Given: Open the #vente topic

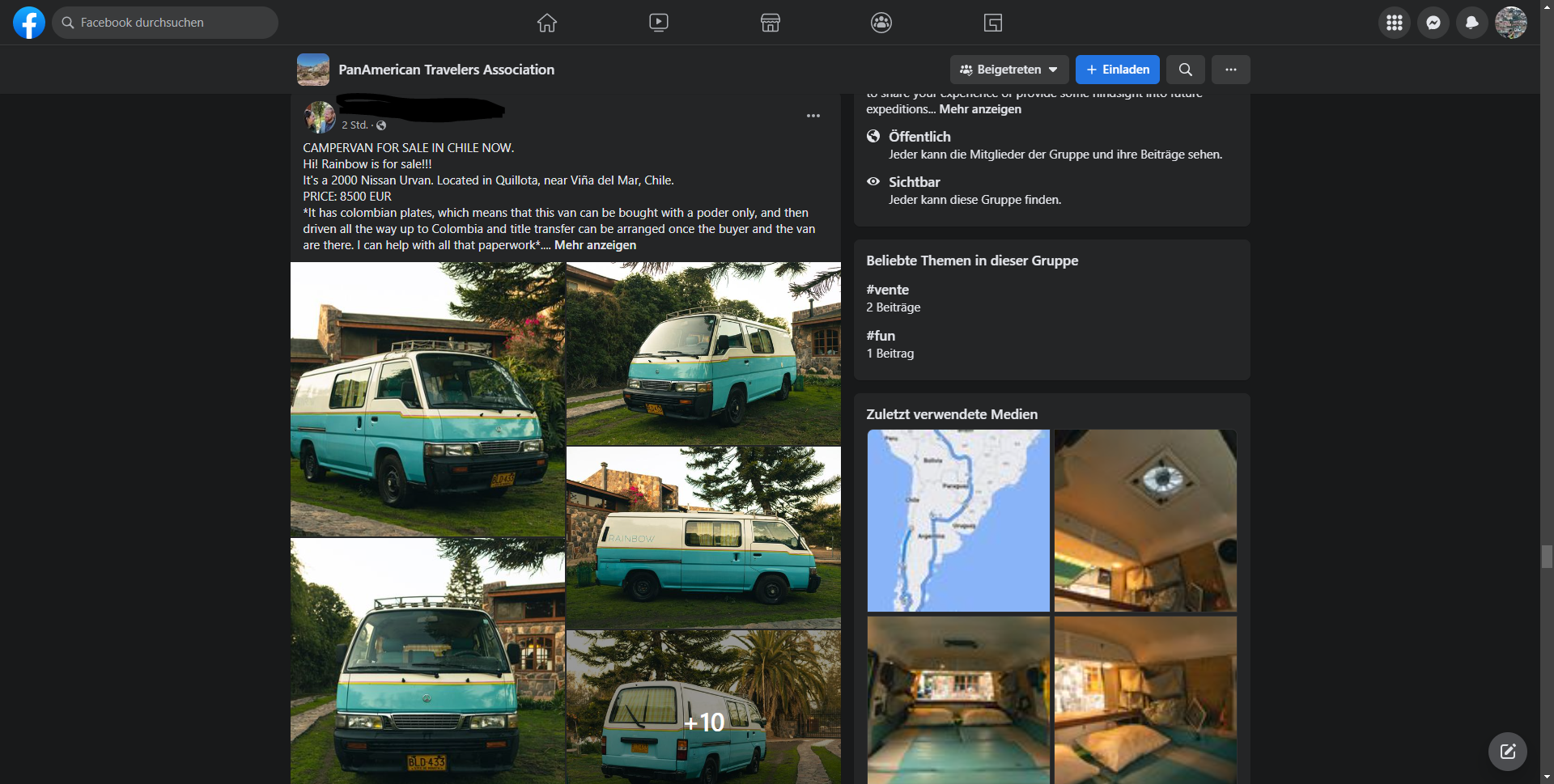Looking at the screenshot, I should click(x=888, y=290).
